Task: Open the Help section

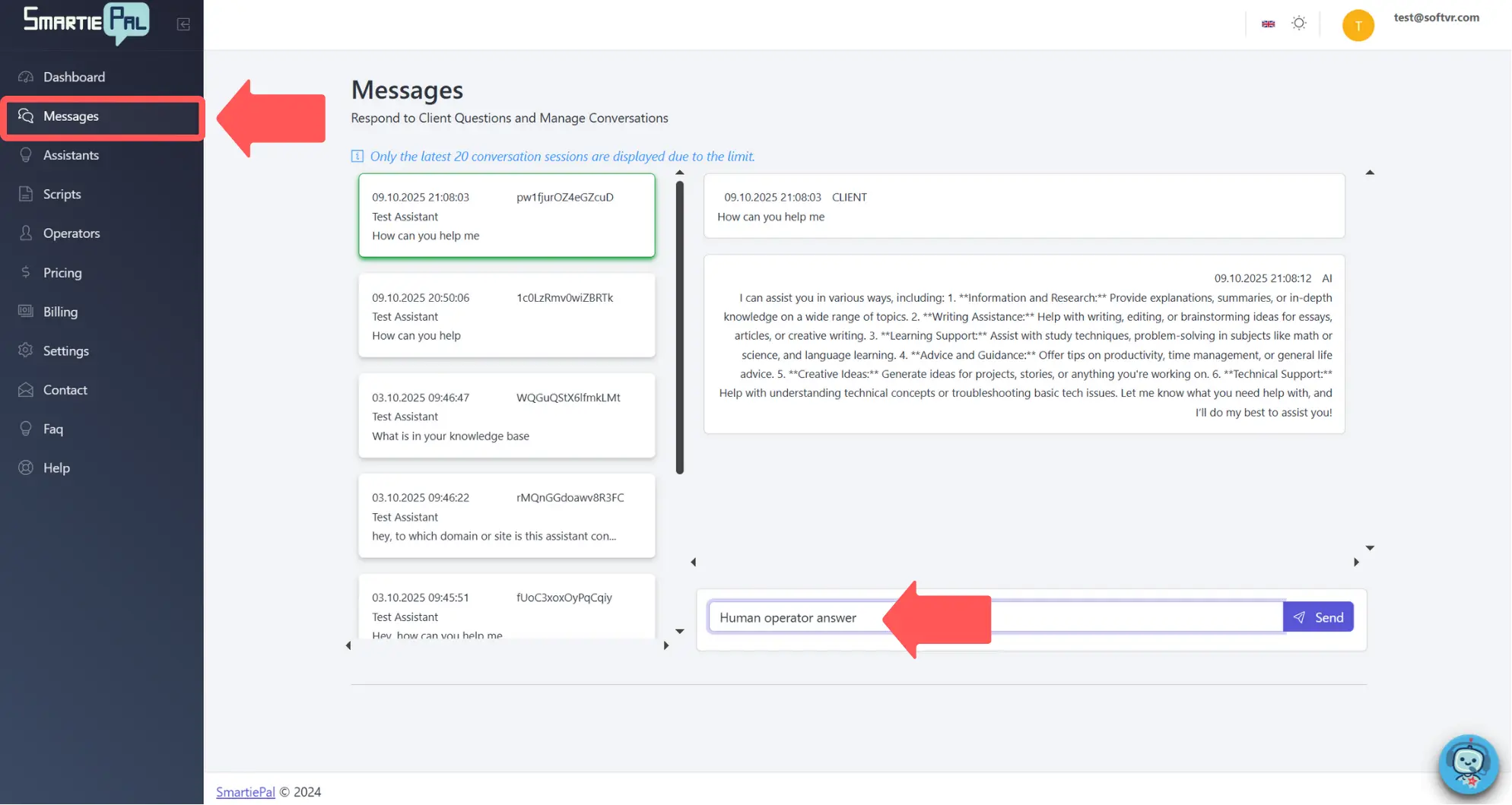Action: pos(56,467)
